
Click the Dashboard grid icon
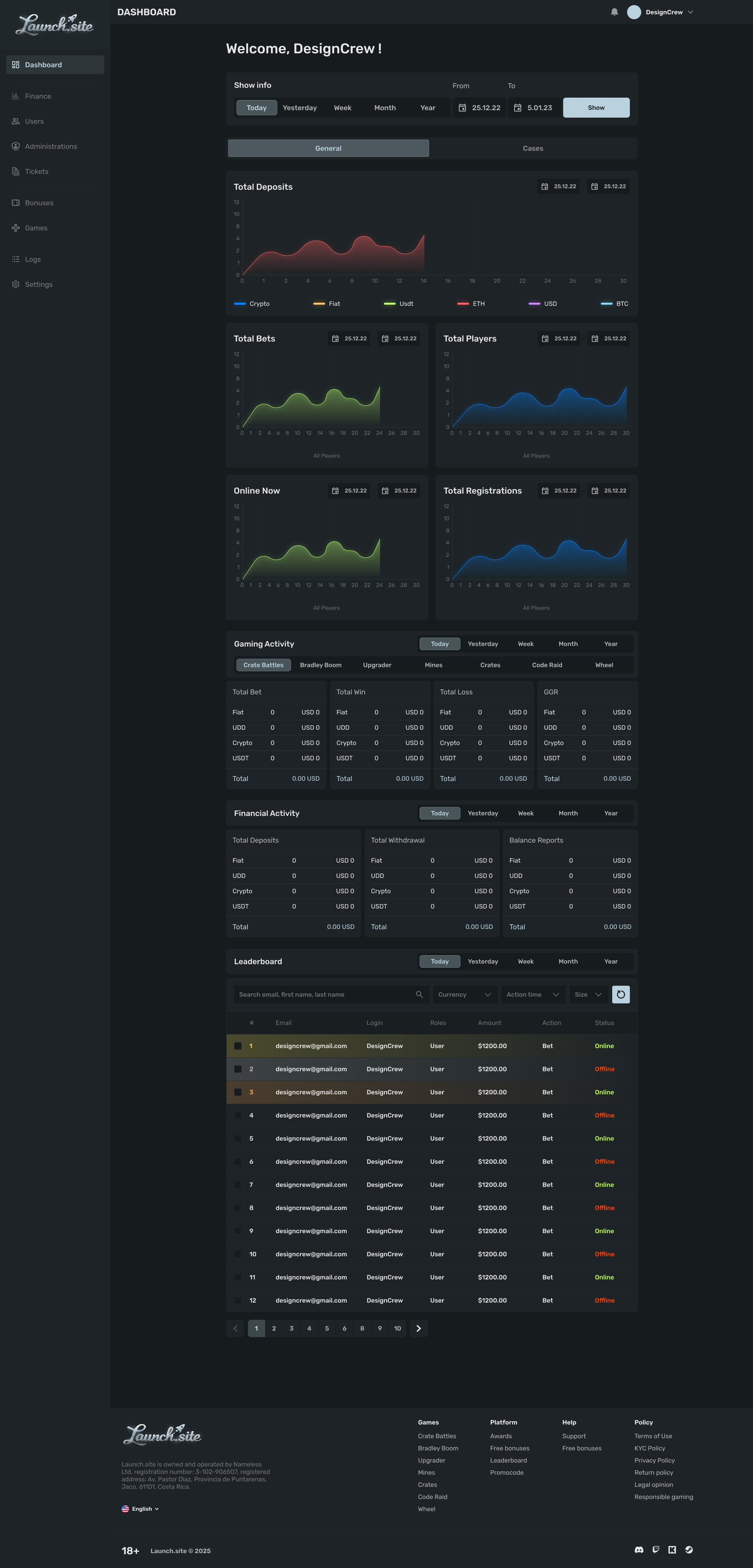(16, 65)
